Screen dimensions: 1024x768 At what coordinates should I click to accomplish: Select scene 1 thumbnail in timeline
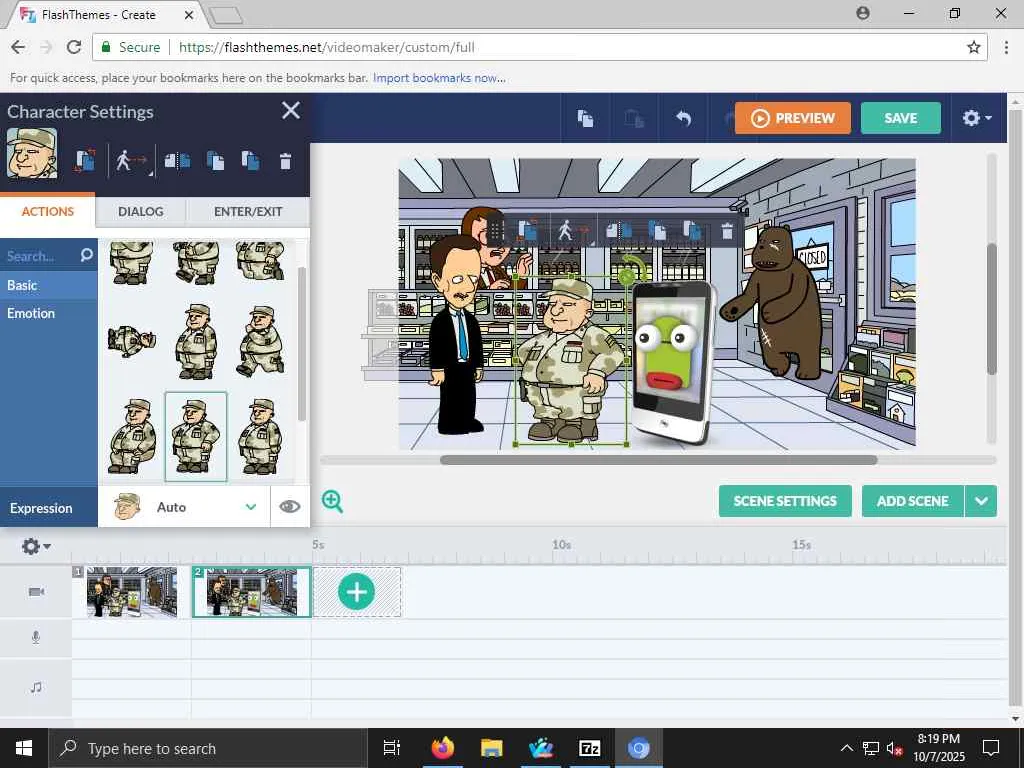tap(132, 592)
